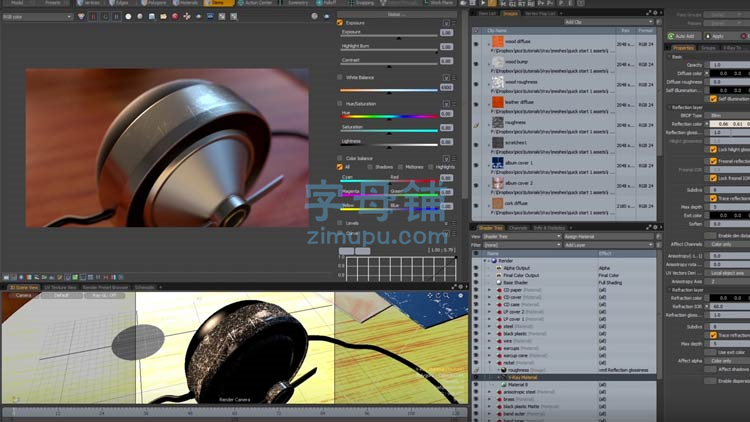Hide the Alpha Output layer via its eye icon
The height and width of the screenshot is (422, 750).
[x=476, y=268]
